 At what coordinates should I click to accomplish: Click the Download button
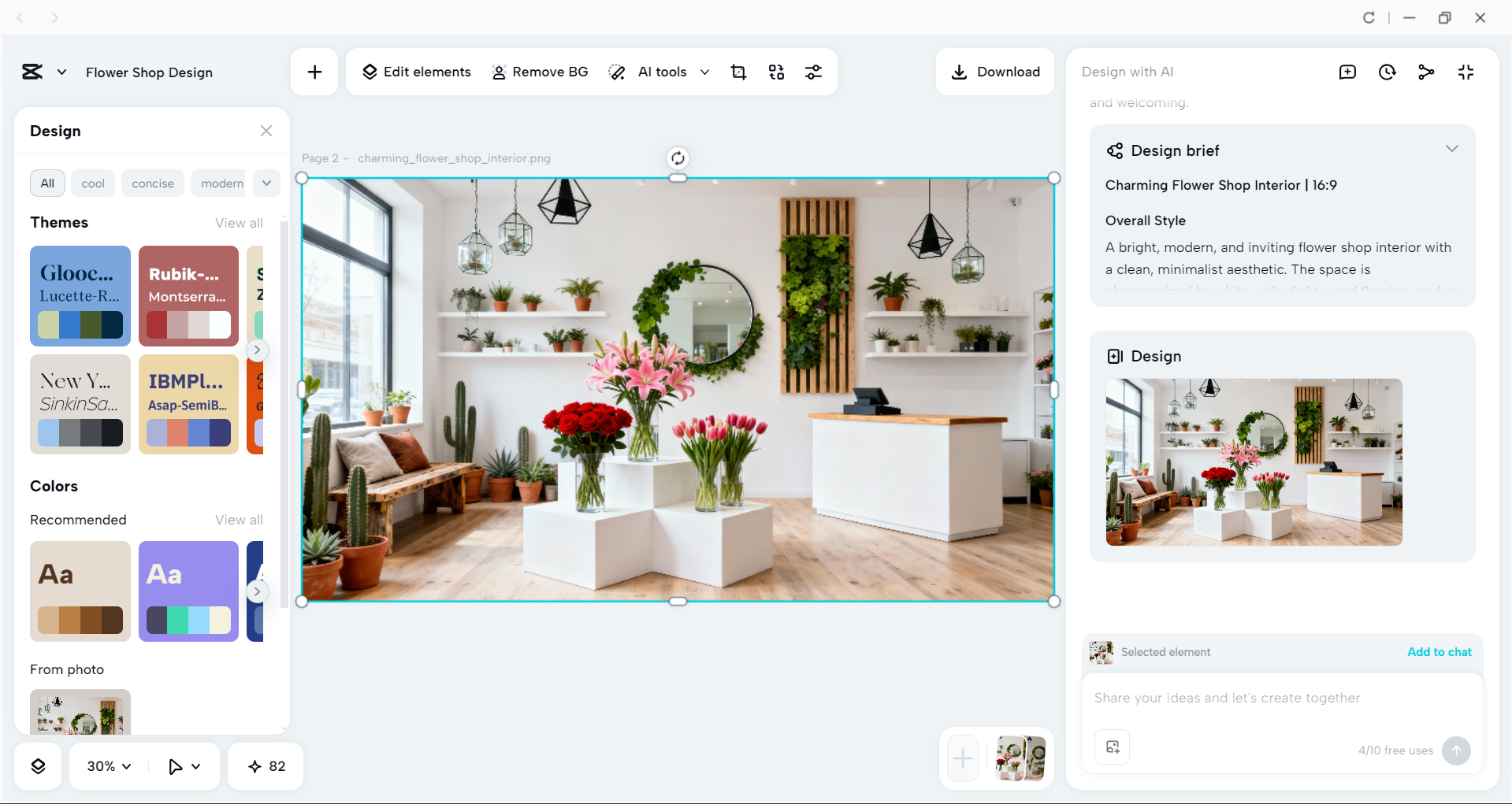995,72
